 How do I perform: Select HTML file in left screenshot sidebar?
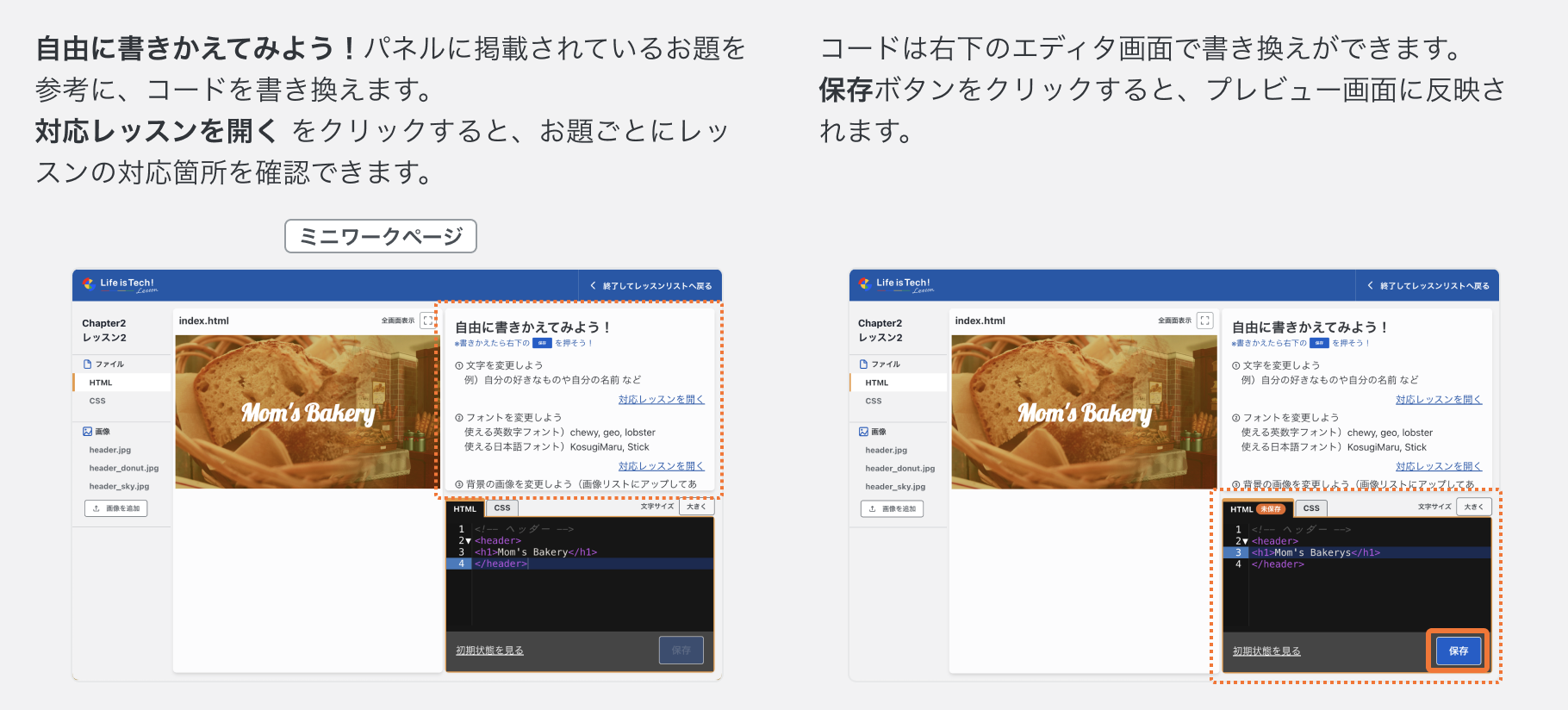pos(121,383)
